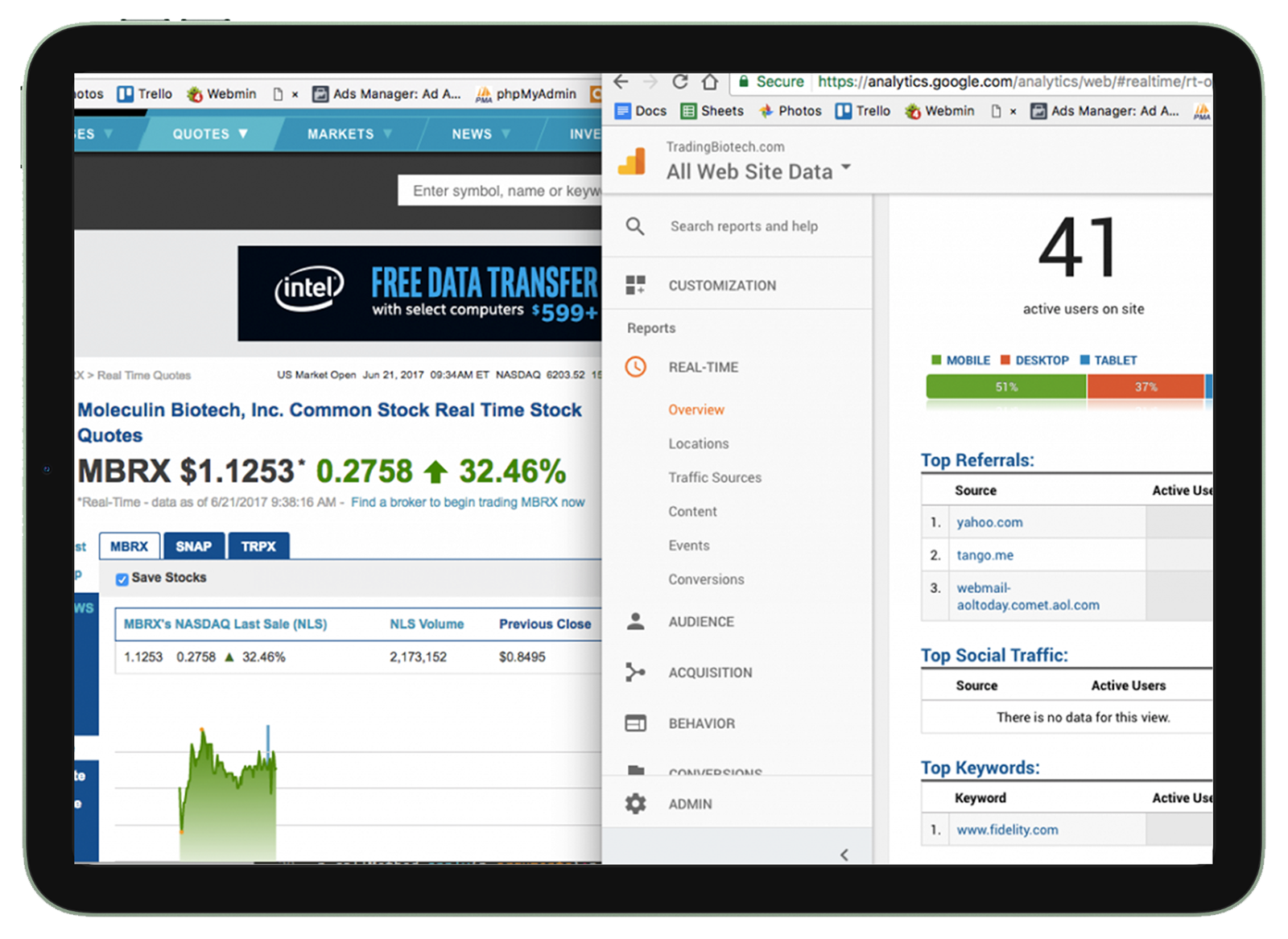This screenshot has height=939, width=1288.
Task: Click the search magnifier icon in Analytics
Action: pyautogui.click(x=635, y=227)
